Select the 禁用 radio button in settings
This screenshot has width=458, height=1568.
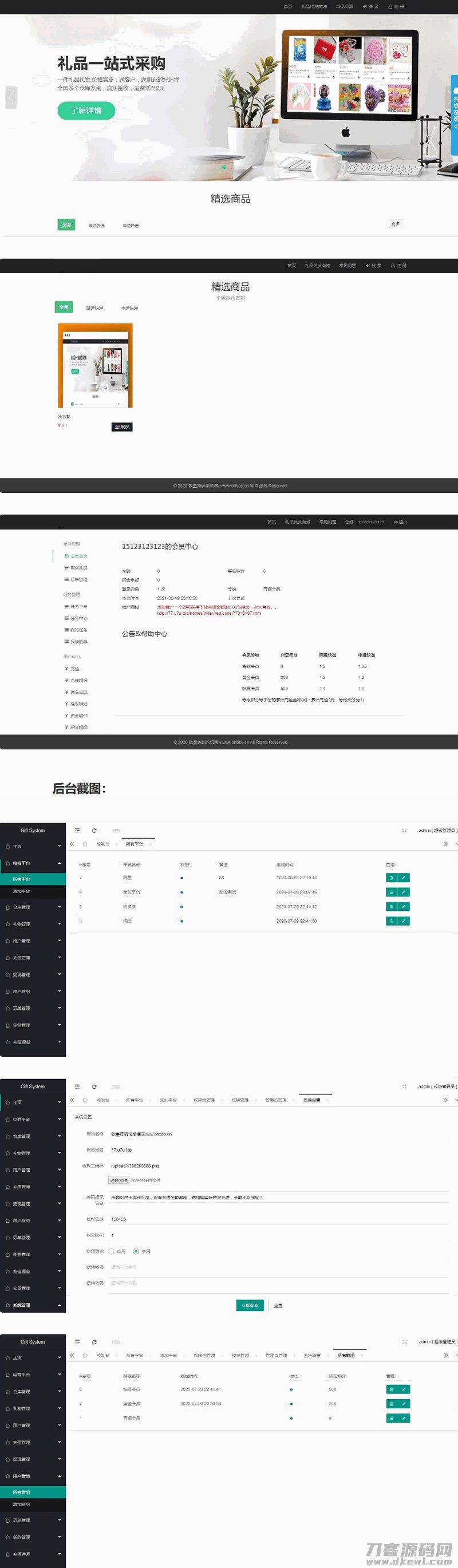[x=136, y=1251]
